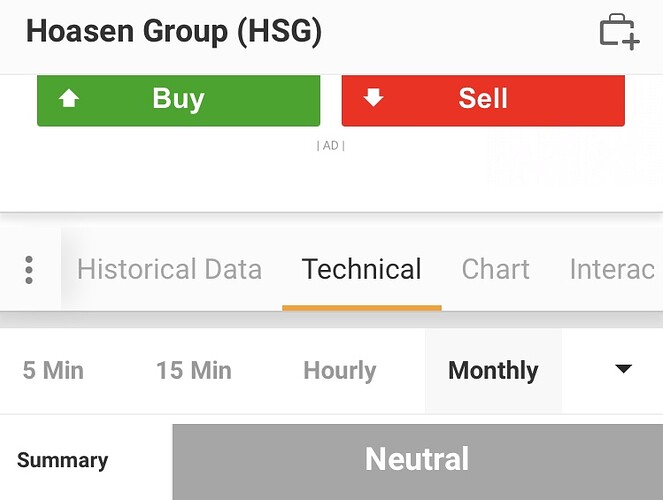Viewport: 663px width, 500px height.
Task: Switch to the Historical Data tab
Action: [169, 270]
